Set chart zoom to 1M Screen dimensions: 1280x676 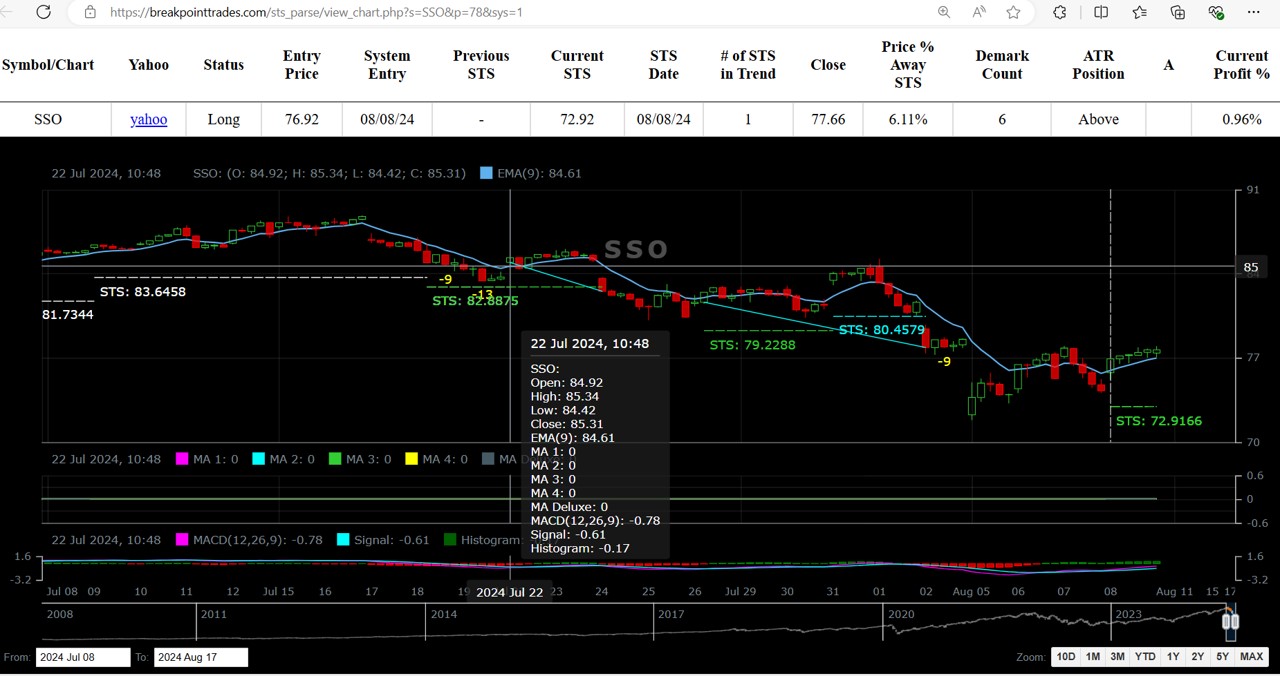(x=1093, y=657)
